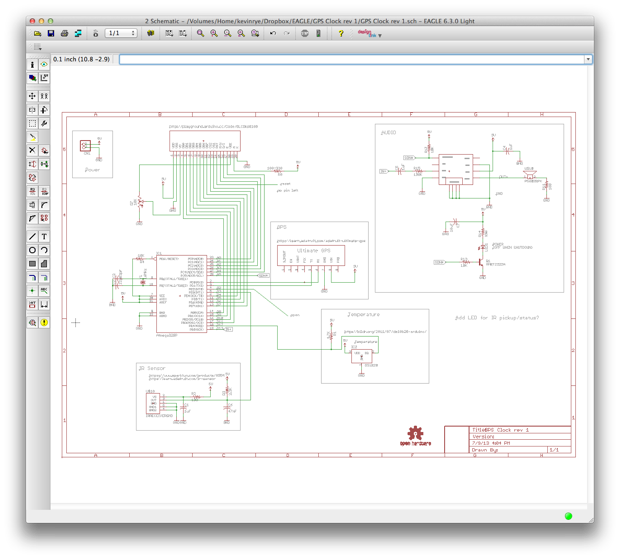Select the Name tool

point(32,191)
